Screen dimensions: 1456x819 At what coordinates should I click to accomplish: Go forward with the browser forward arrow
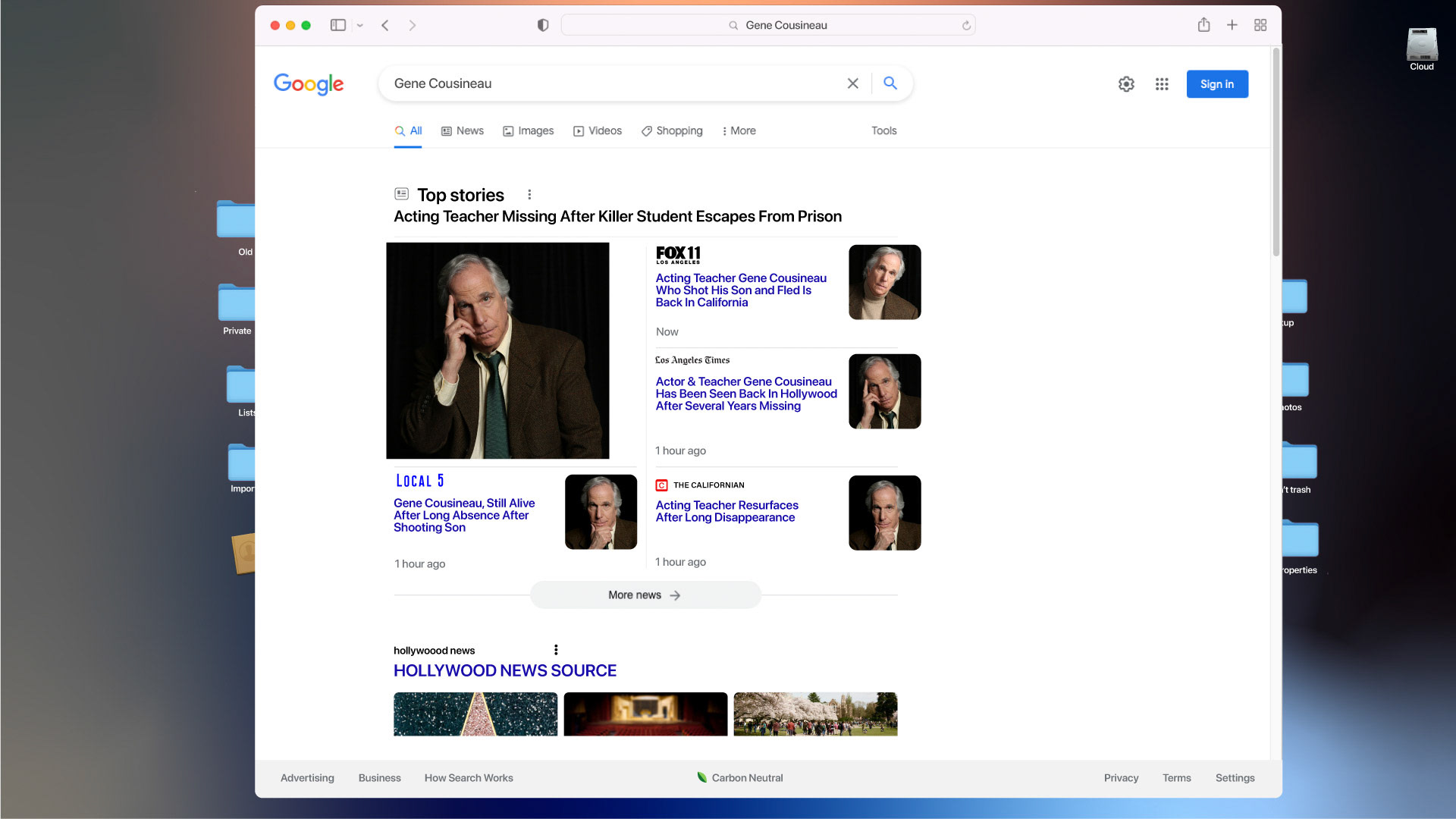[x=412, y=25]
